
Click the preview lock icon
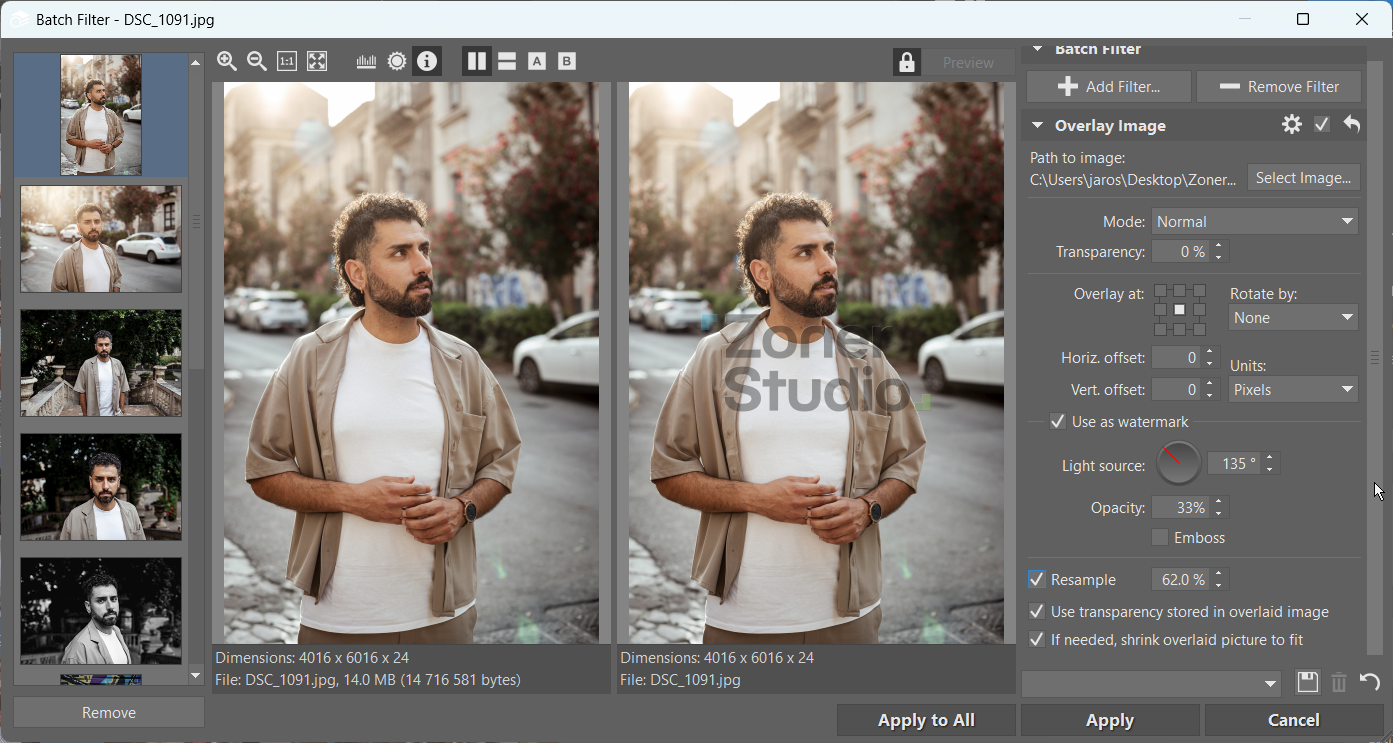(906, 63)
